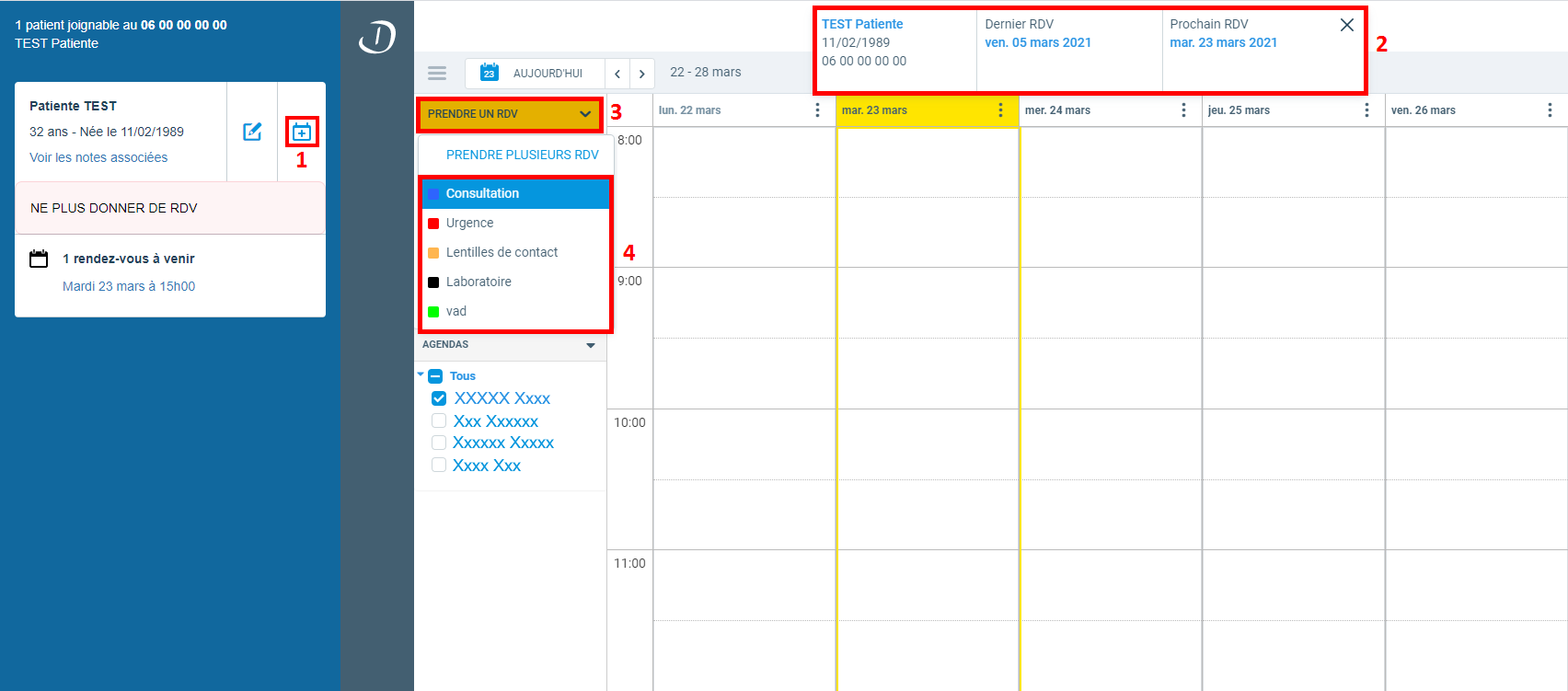Check the Xxxxxx Xxxxx agenda
Screen dimensions: 1568x691
point(439,443)
